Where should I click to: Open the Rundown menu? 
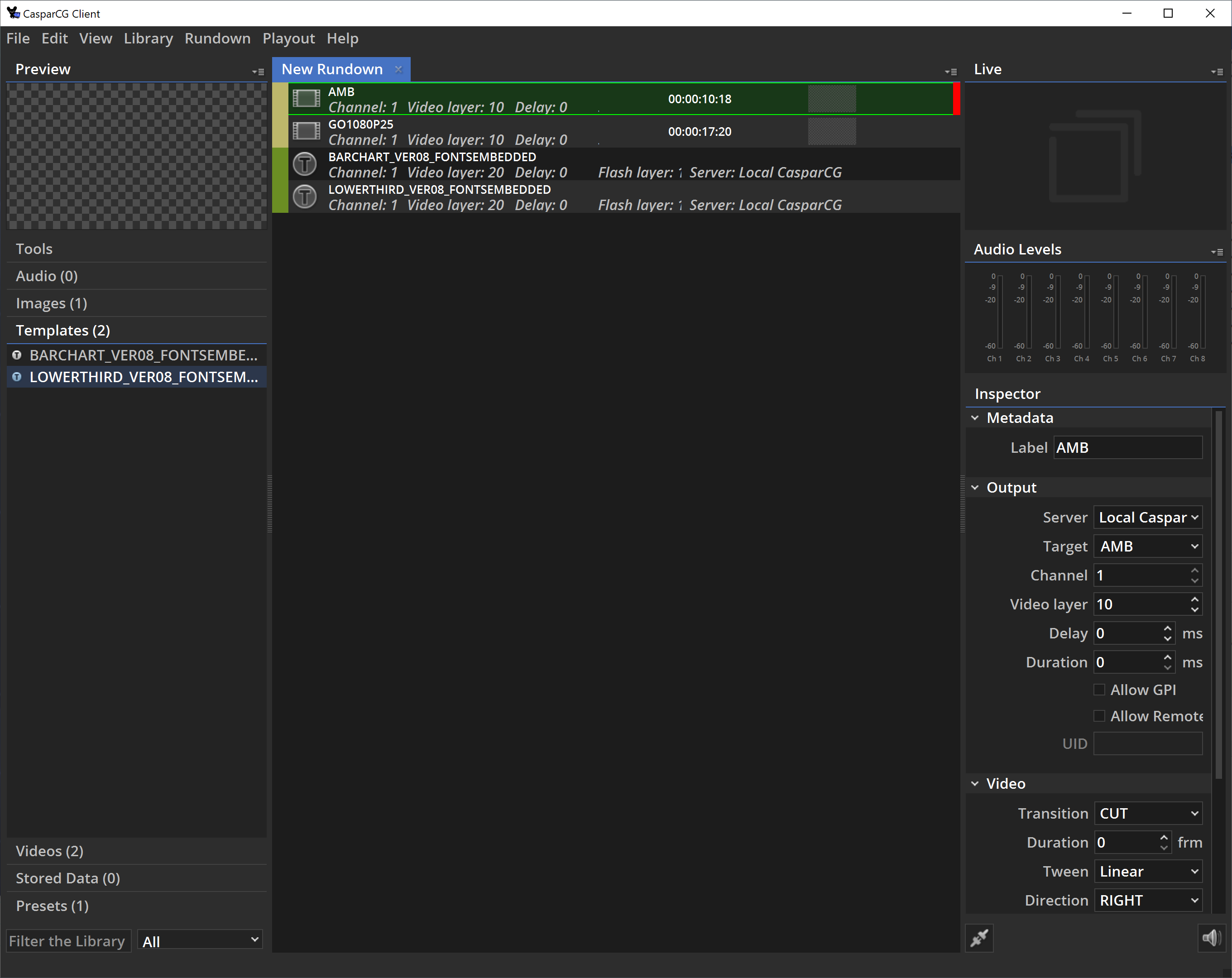coord(217,38)
